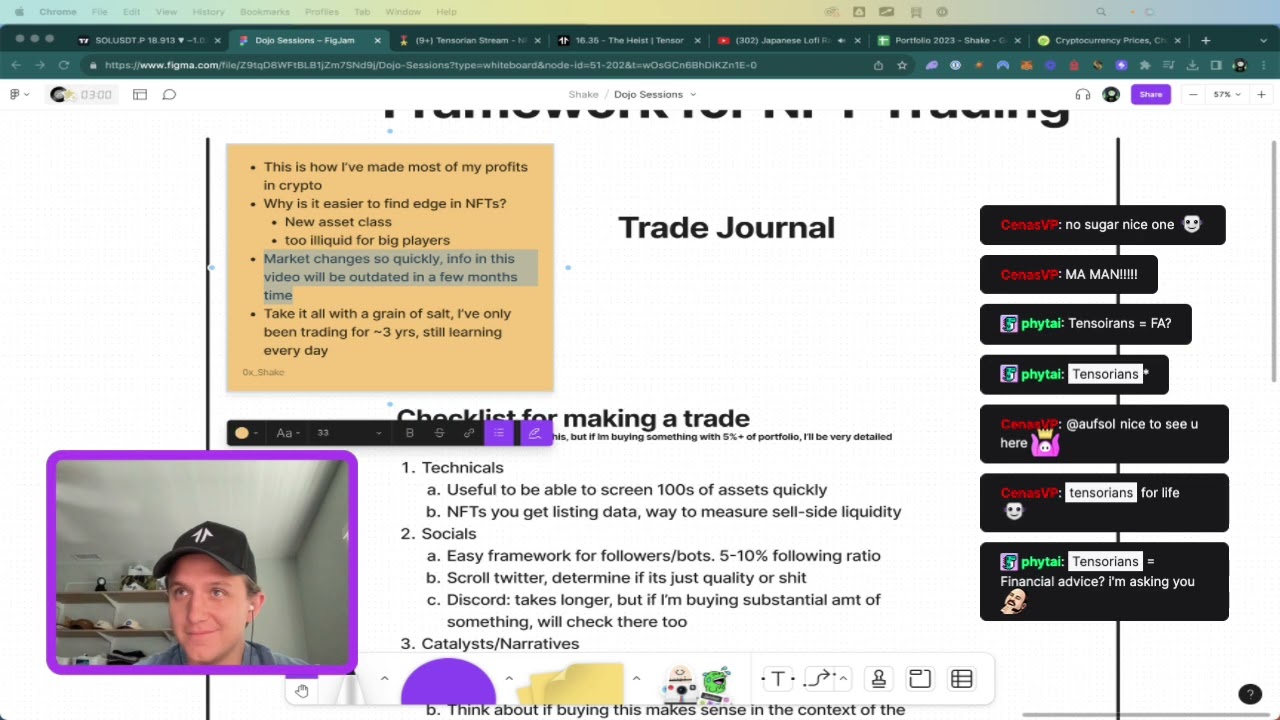Viewport: 1280px width, 720px height.
Task: Expand shape options next to purple circle
Action: [508, 679]
